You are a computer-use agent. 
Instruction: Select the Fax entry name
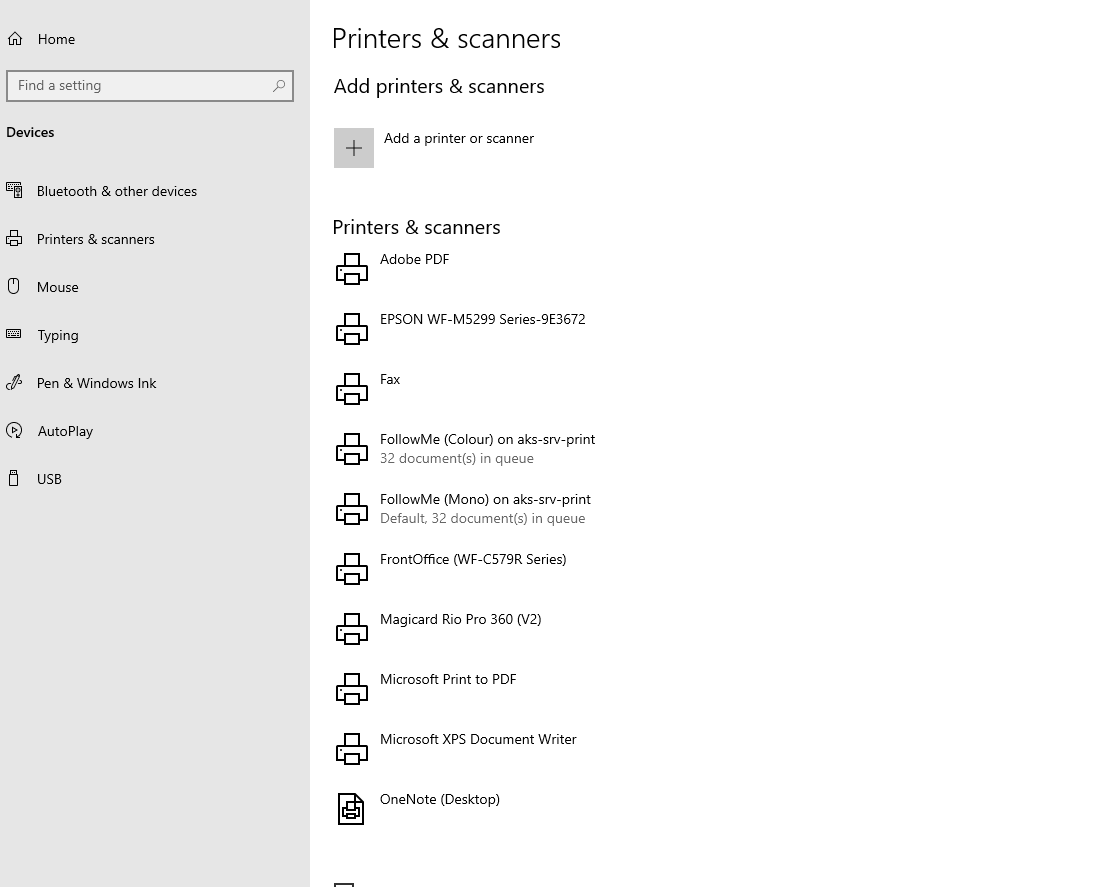[x=390, y=379]
